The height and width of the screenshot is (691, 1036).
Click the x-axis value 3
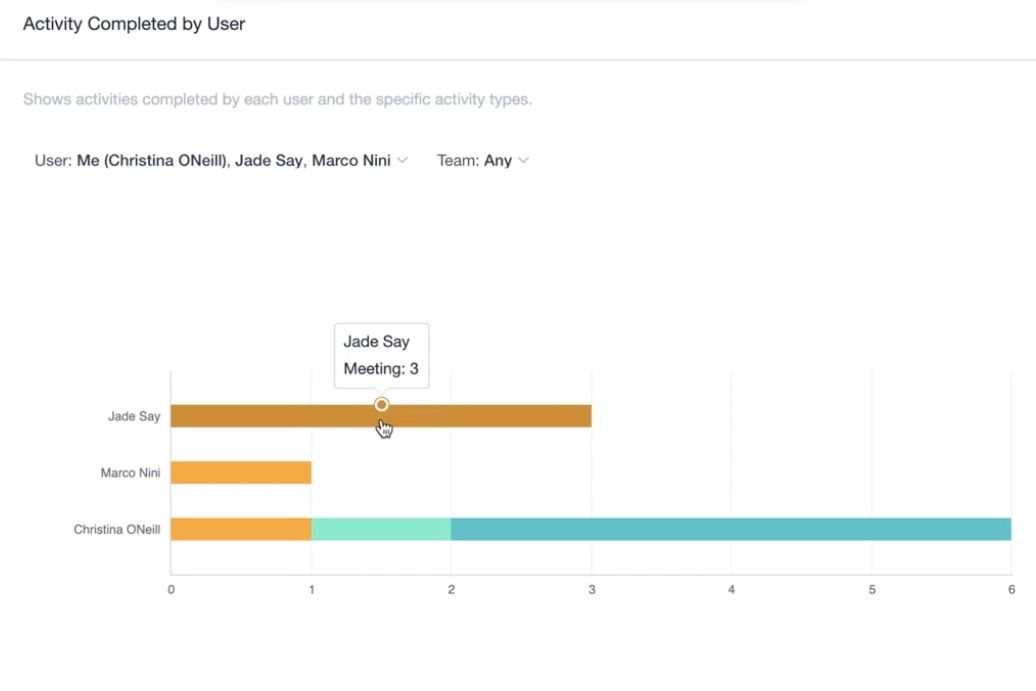[x=591, y=589]
